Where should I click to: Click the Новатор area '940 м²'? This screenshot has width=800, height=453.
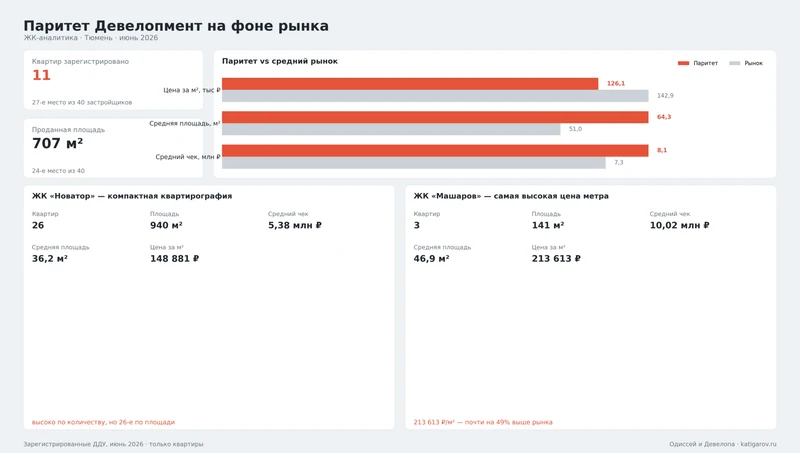pos(166,225)
